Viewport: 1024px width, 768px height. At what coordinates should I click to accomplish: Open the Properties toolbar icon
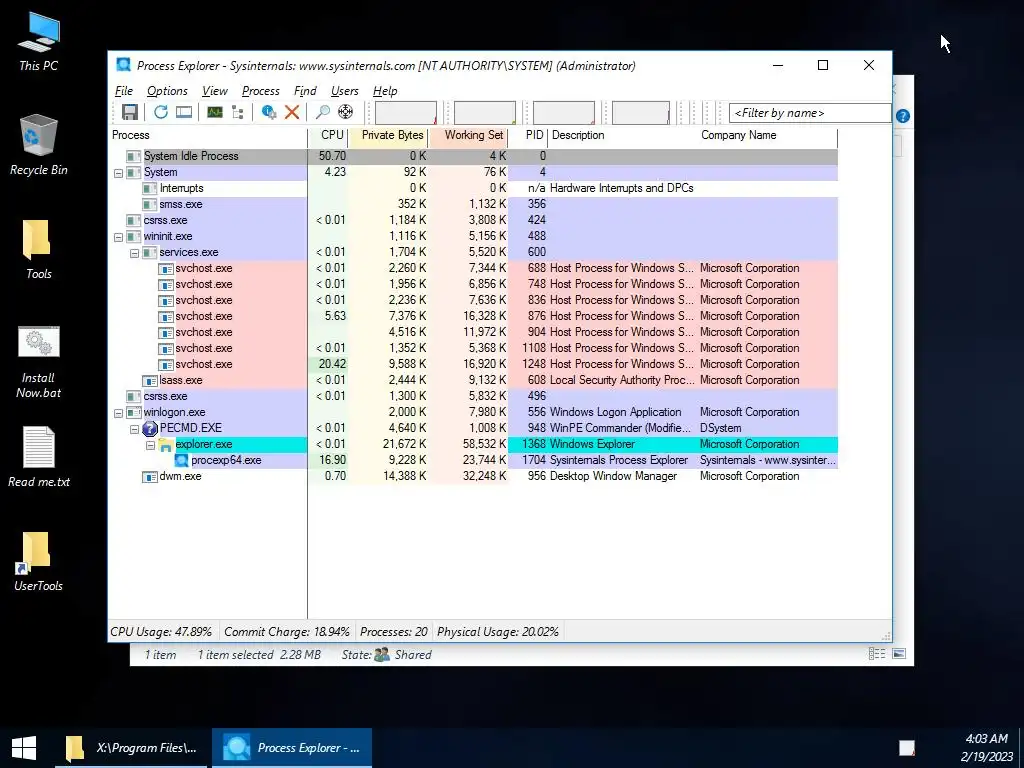268,112
